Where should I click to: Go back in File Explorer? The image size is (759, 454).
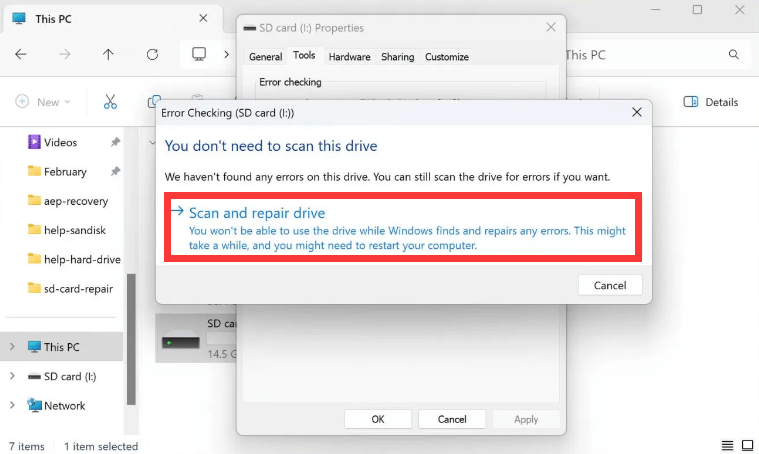(21, 54)
